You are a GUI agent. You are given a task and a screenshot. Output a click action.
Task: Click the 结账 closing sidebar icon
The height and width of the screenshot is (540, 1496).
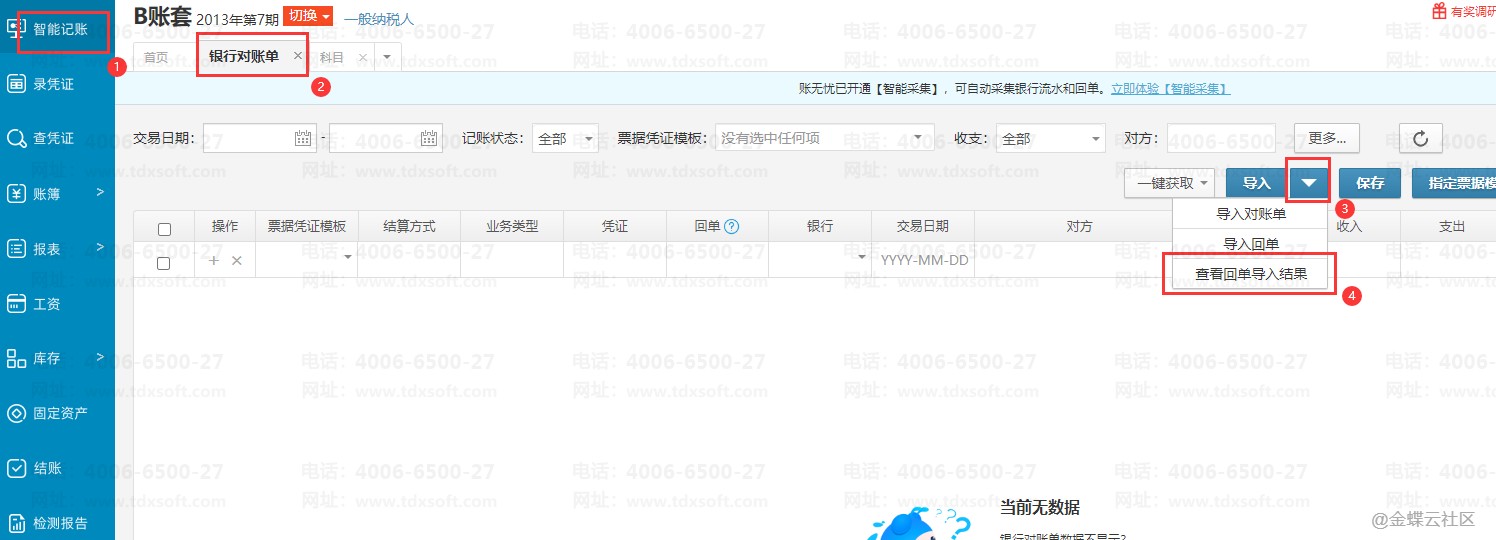click(17, 467)
